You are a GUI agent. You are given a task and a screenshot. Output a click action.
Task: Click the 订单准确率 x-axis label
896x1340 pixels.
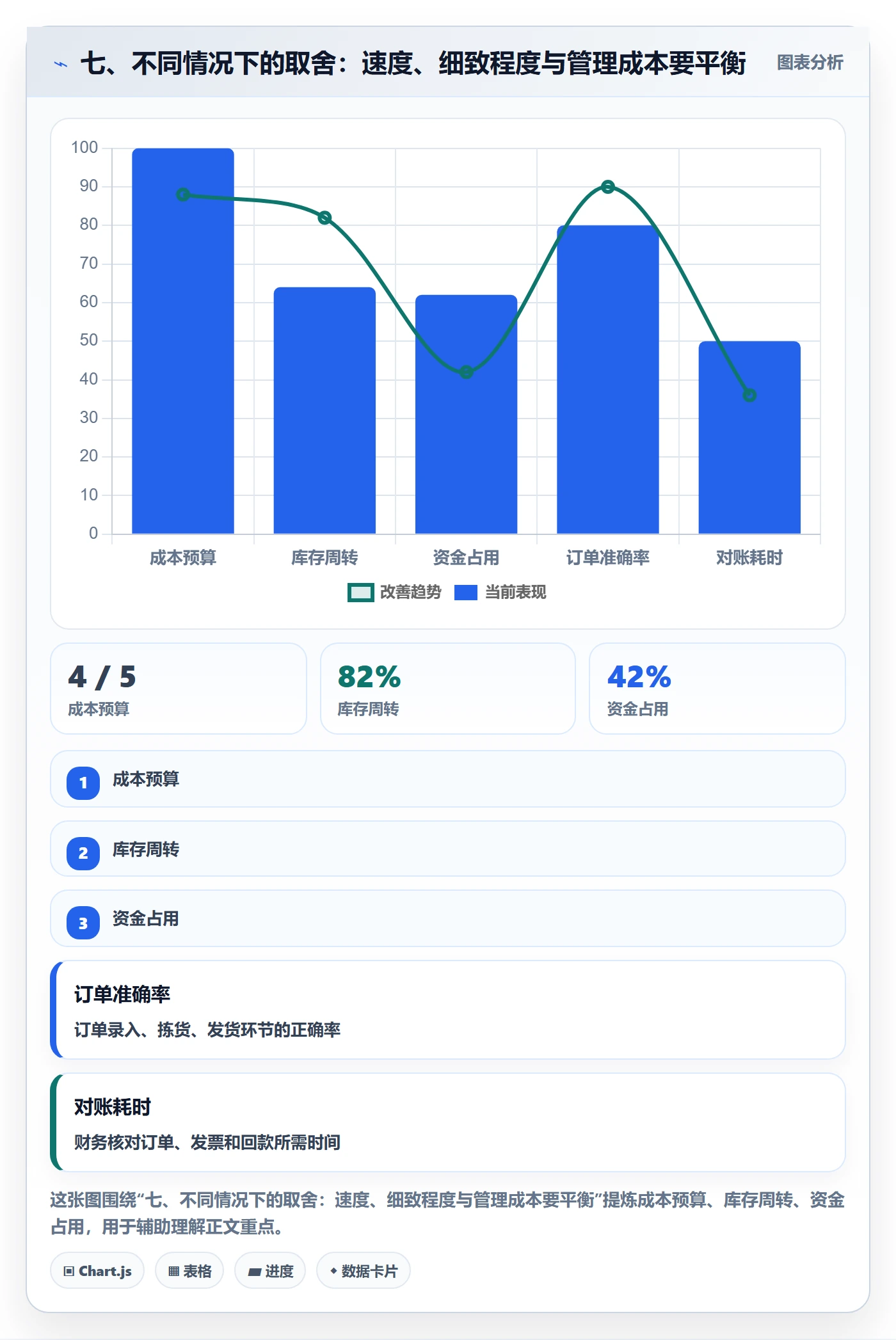click(x=607, y=558)
